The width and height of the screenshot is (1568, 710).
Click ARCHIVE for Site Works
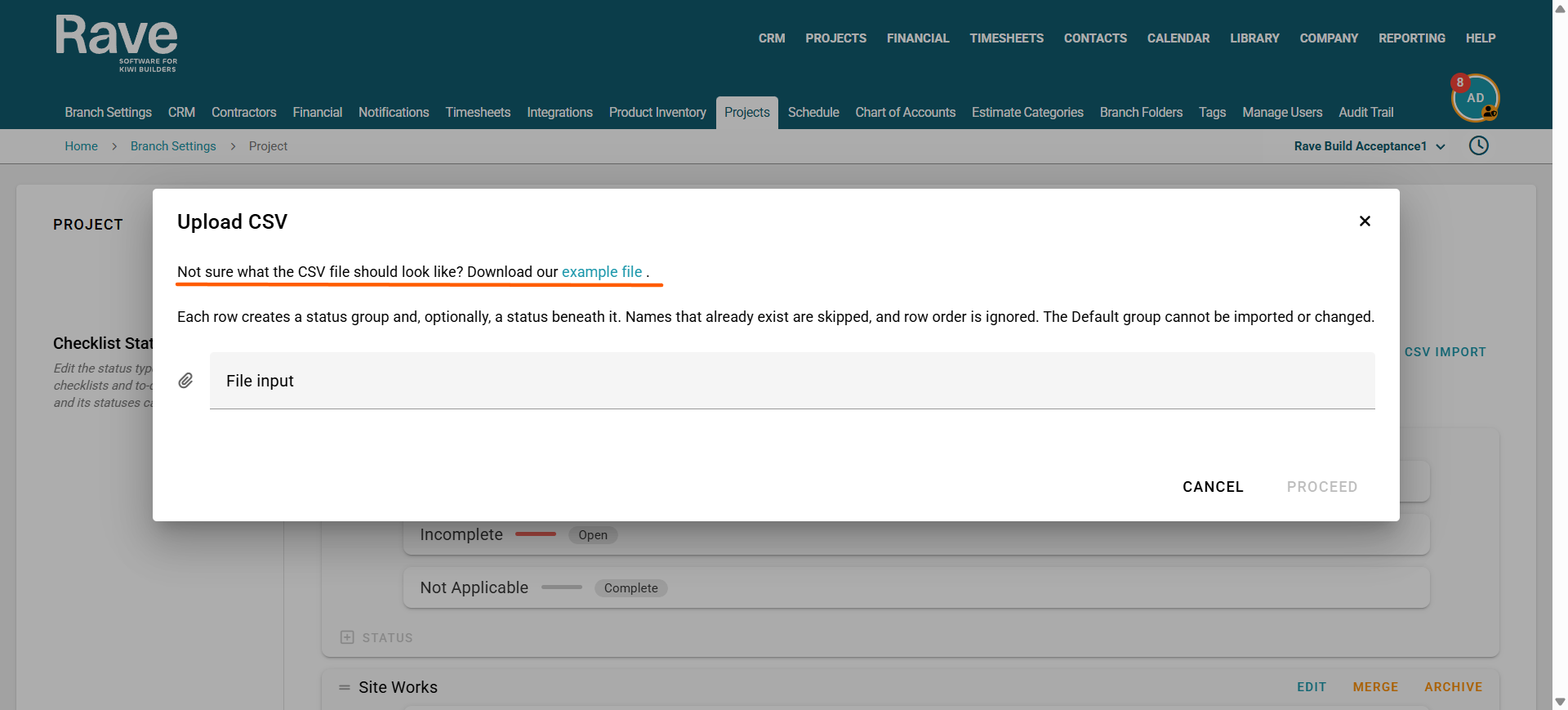[x=1453, y=687]
